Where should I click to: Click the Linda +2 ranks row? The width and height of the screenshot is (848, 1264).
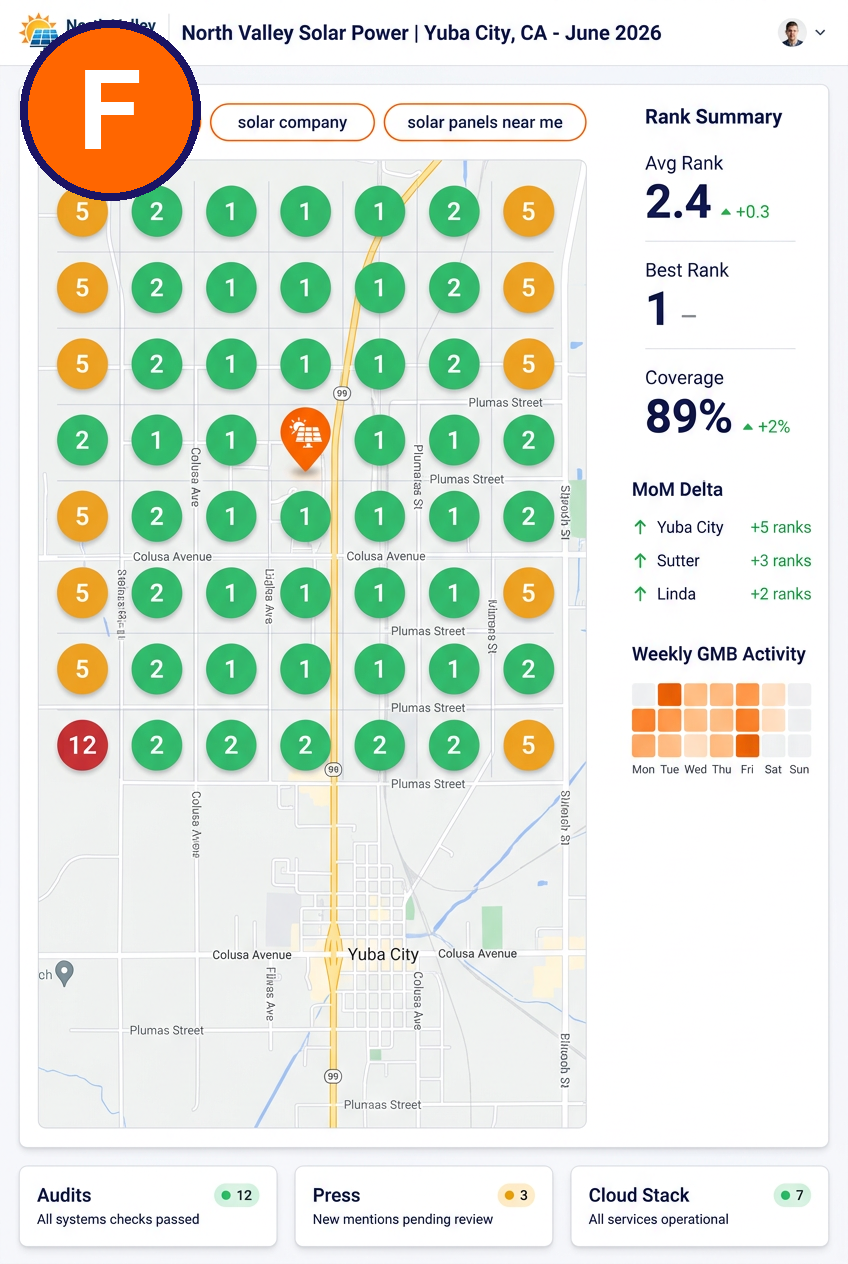coord(722,594)
